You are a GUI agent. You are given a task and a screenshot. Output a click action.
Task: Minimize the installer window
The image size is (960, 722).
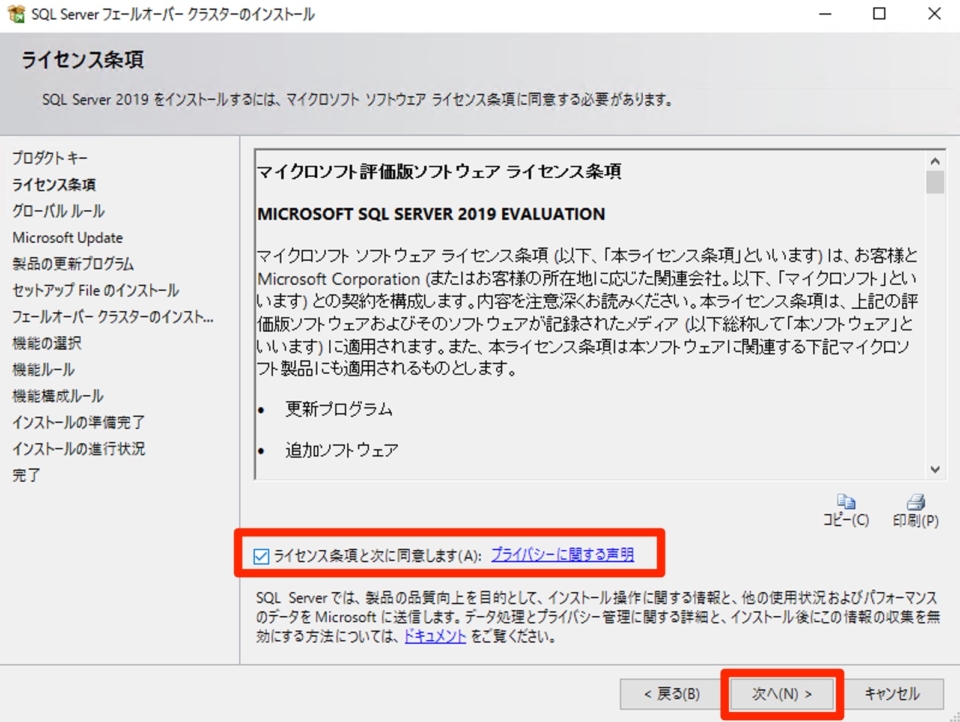pyautogui.click(x=825, y=13)
